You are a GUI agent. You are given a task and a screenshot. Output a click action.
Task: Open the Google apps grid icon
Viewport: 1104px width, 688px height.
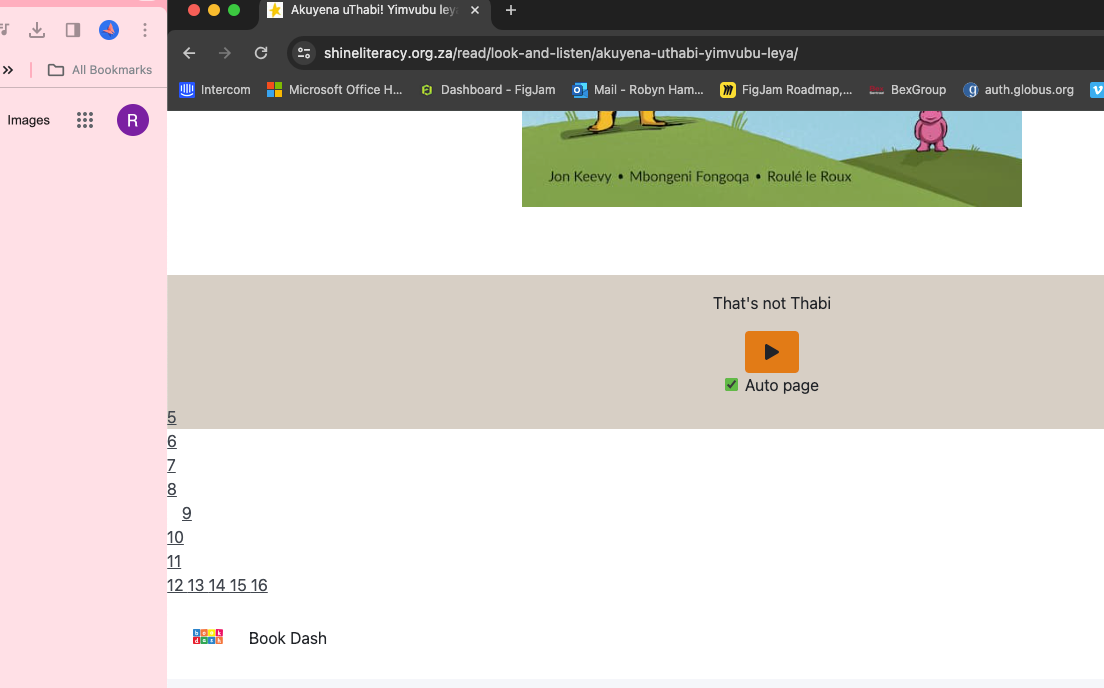point(85,120)
